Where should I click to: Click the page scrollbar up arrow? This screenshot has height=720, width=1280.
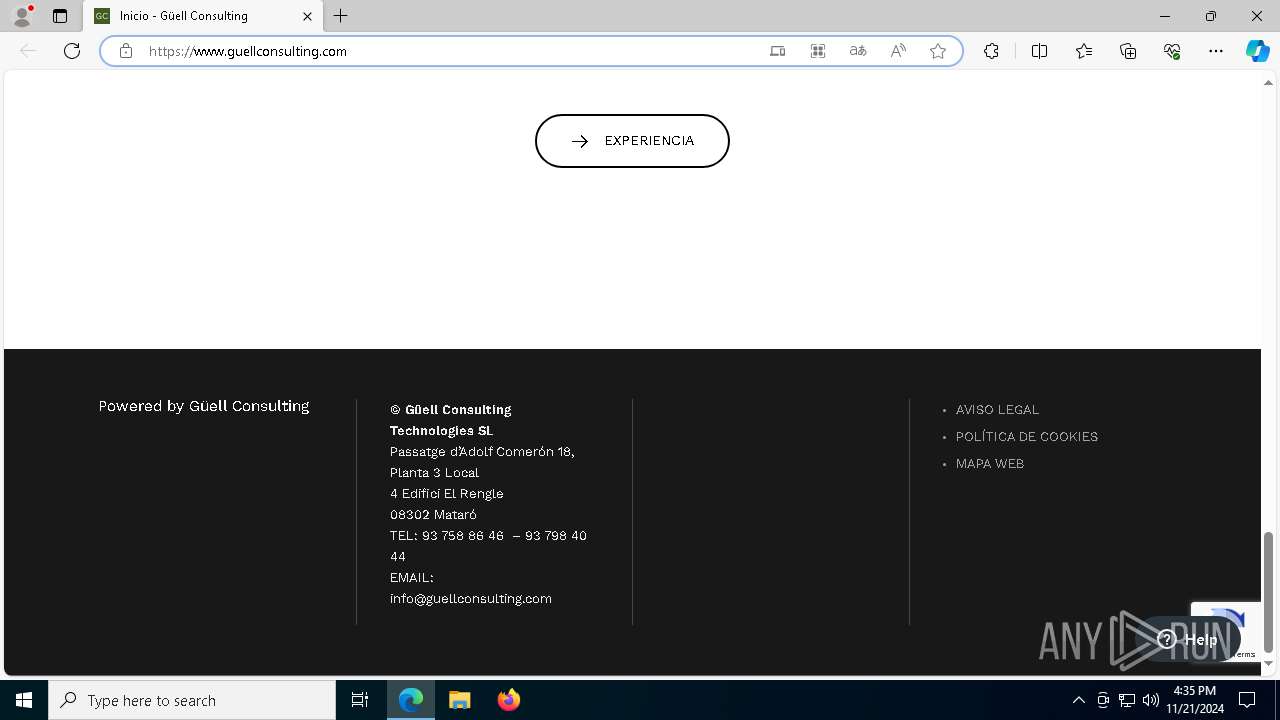(1269, 83)
